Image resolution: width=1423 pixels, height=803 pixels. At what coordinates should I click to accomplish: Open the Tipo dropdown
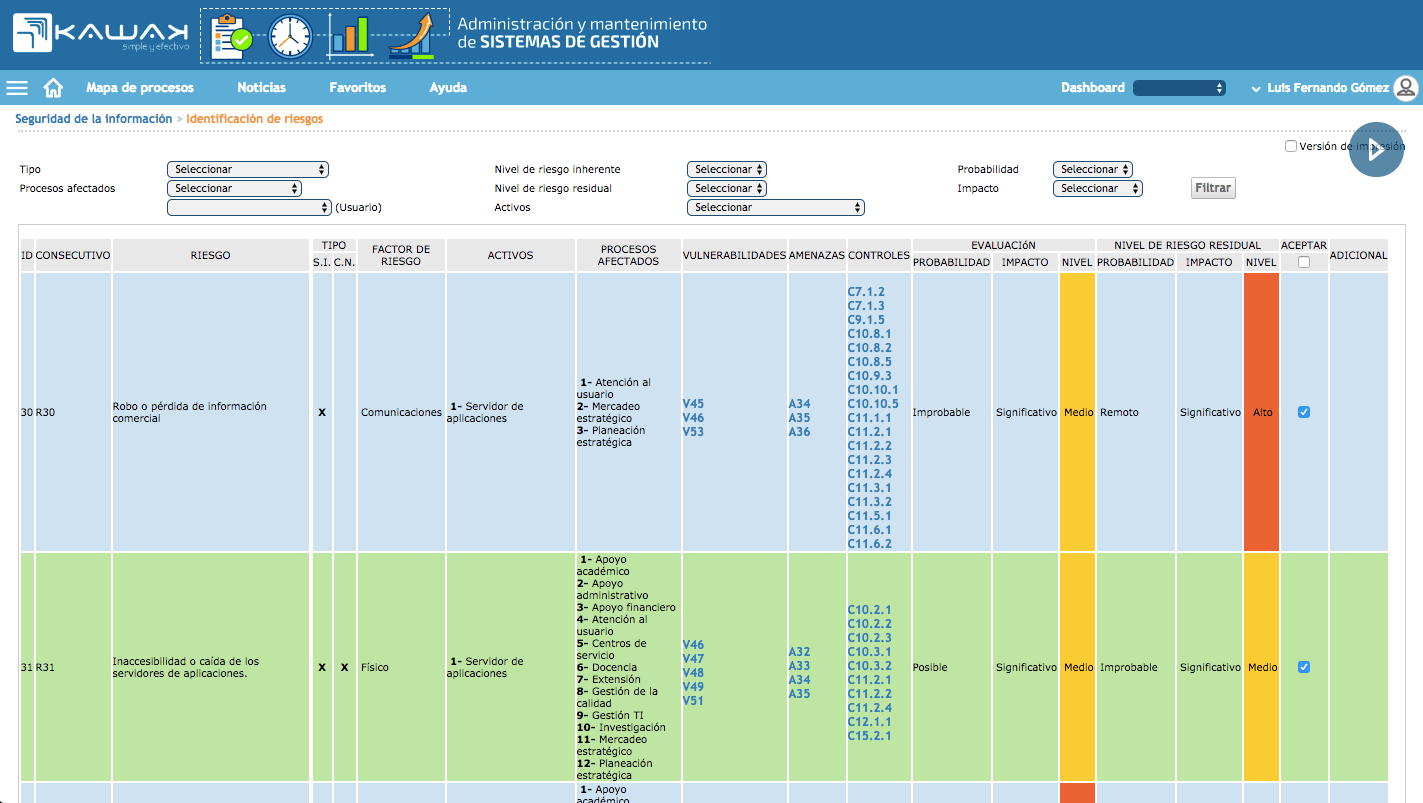point(248,169)
